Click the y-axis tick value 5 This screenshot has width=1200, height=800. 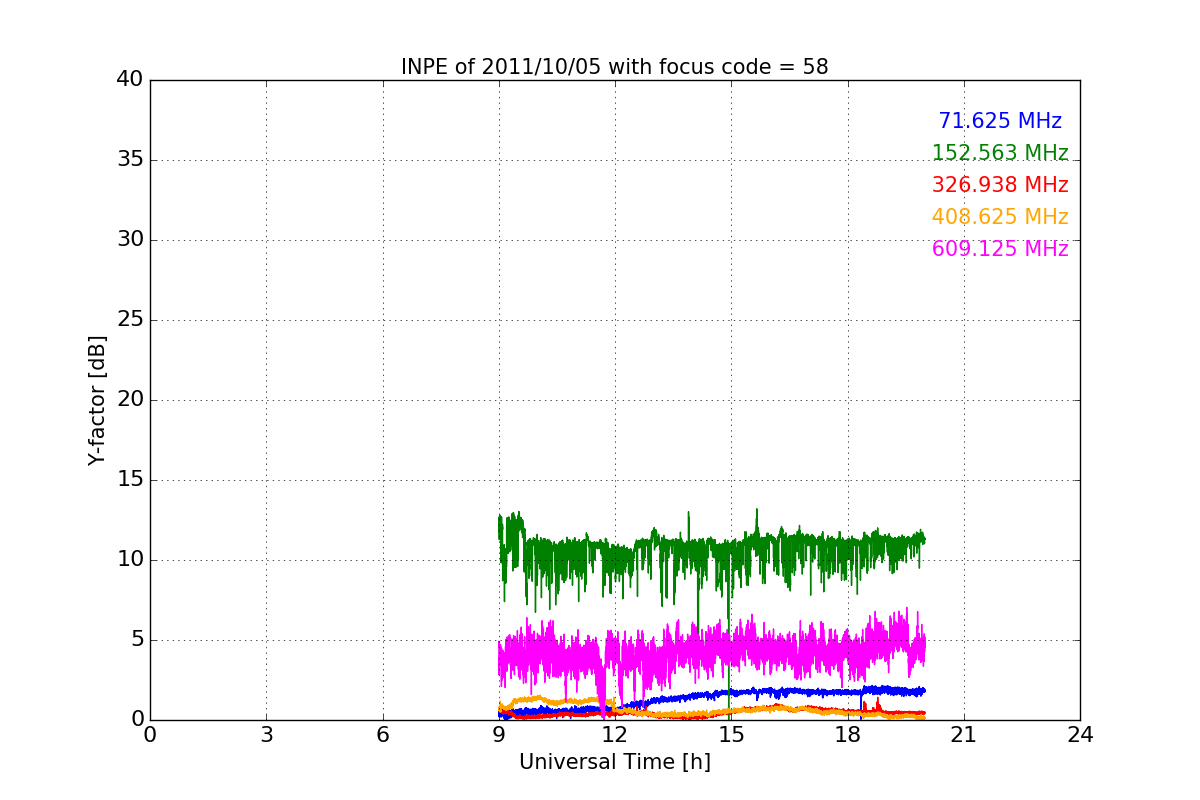[x=137, y=640]
